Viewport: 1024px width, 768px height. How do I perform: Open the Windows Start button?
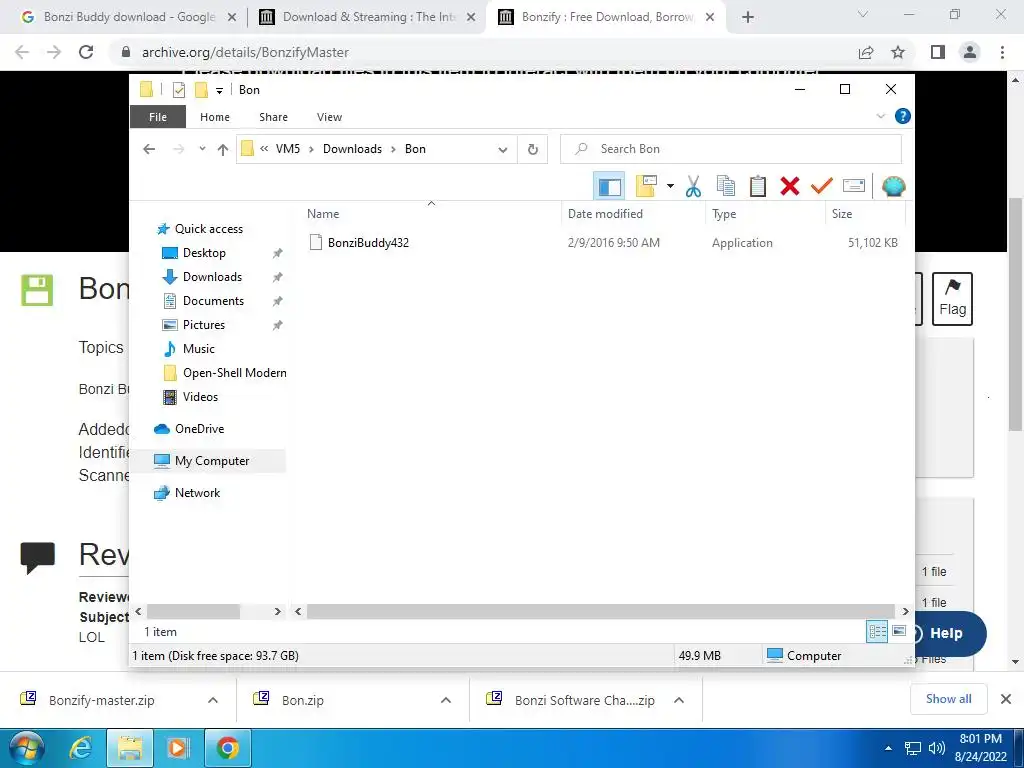click(x=27, y=748)
